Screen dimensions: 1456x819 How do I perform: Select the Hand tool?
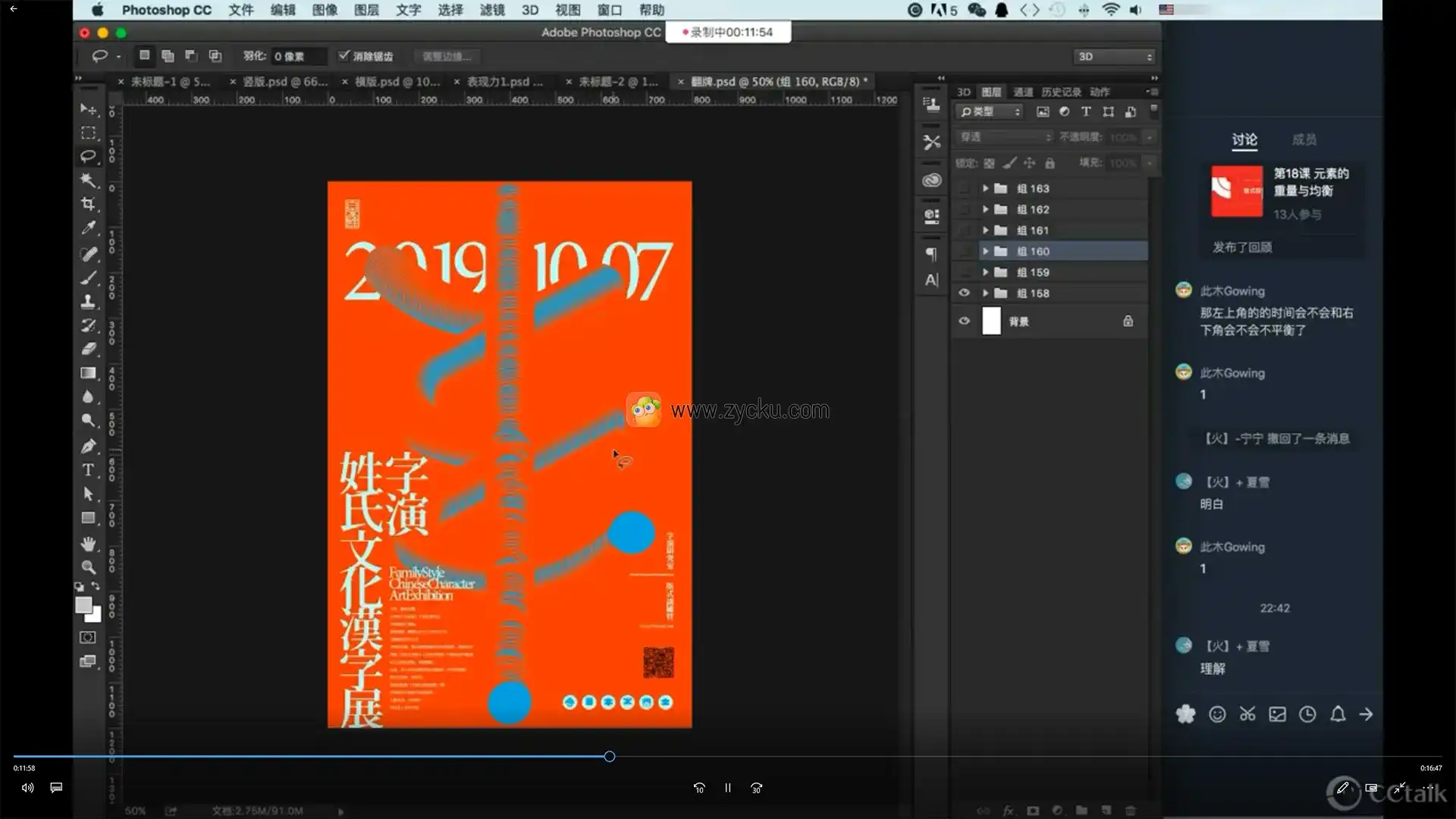click(89, 544)
